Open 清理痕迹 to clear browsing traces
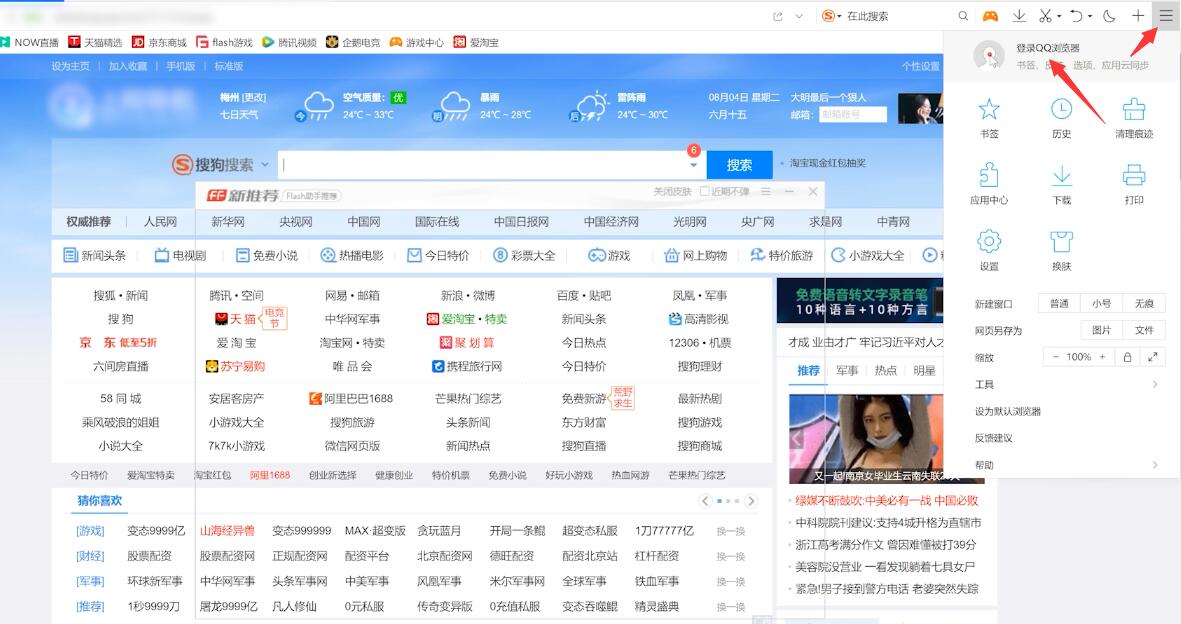Image resolution: width=1181 pixels, height=624 pixels. click(1134, 114)
